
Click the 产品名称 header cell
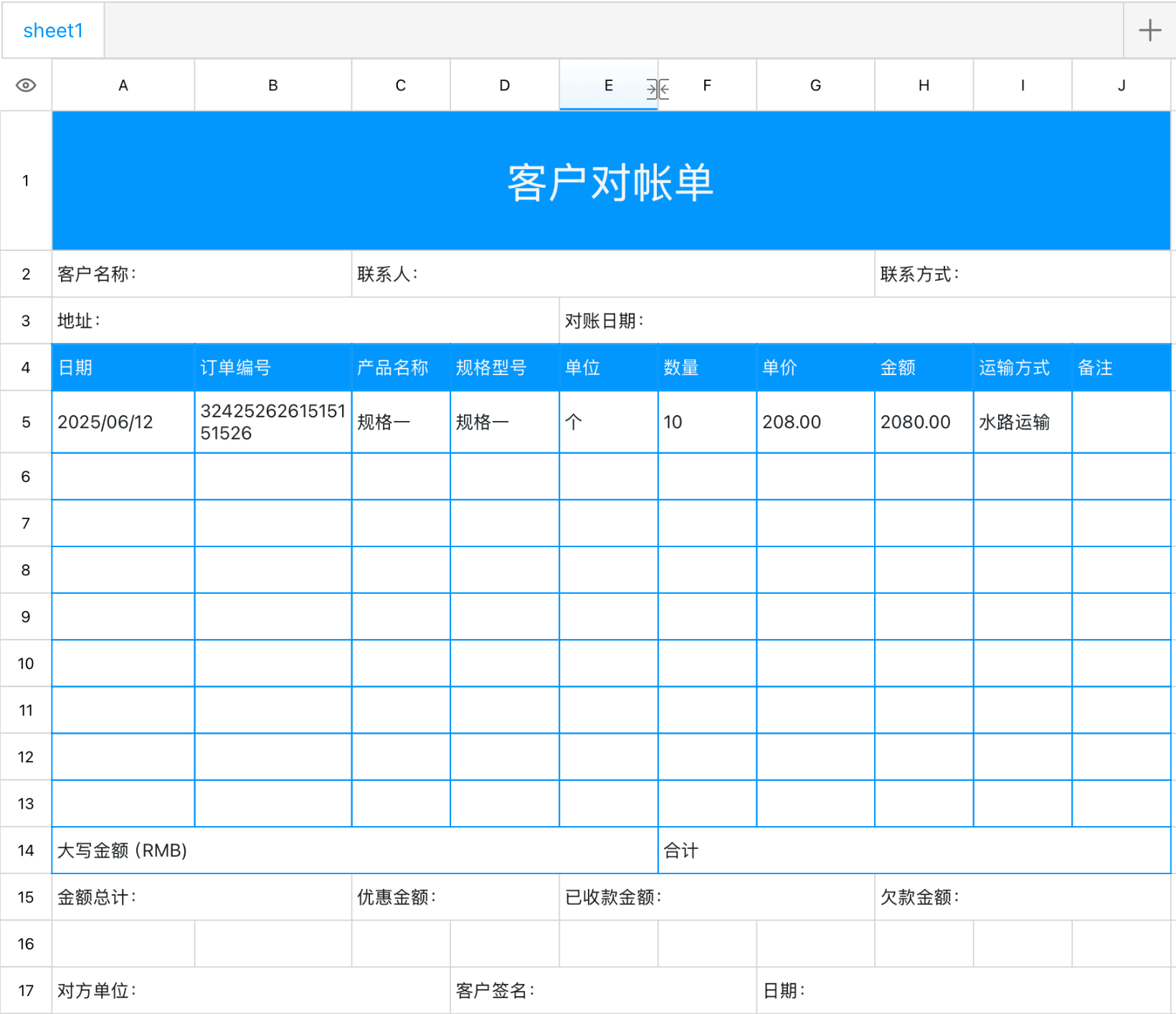401,368
